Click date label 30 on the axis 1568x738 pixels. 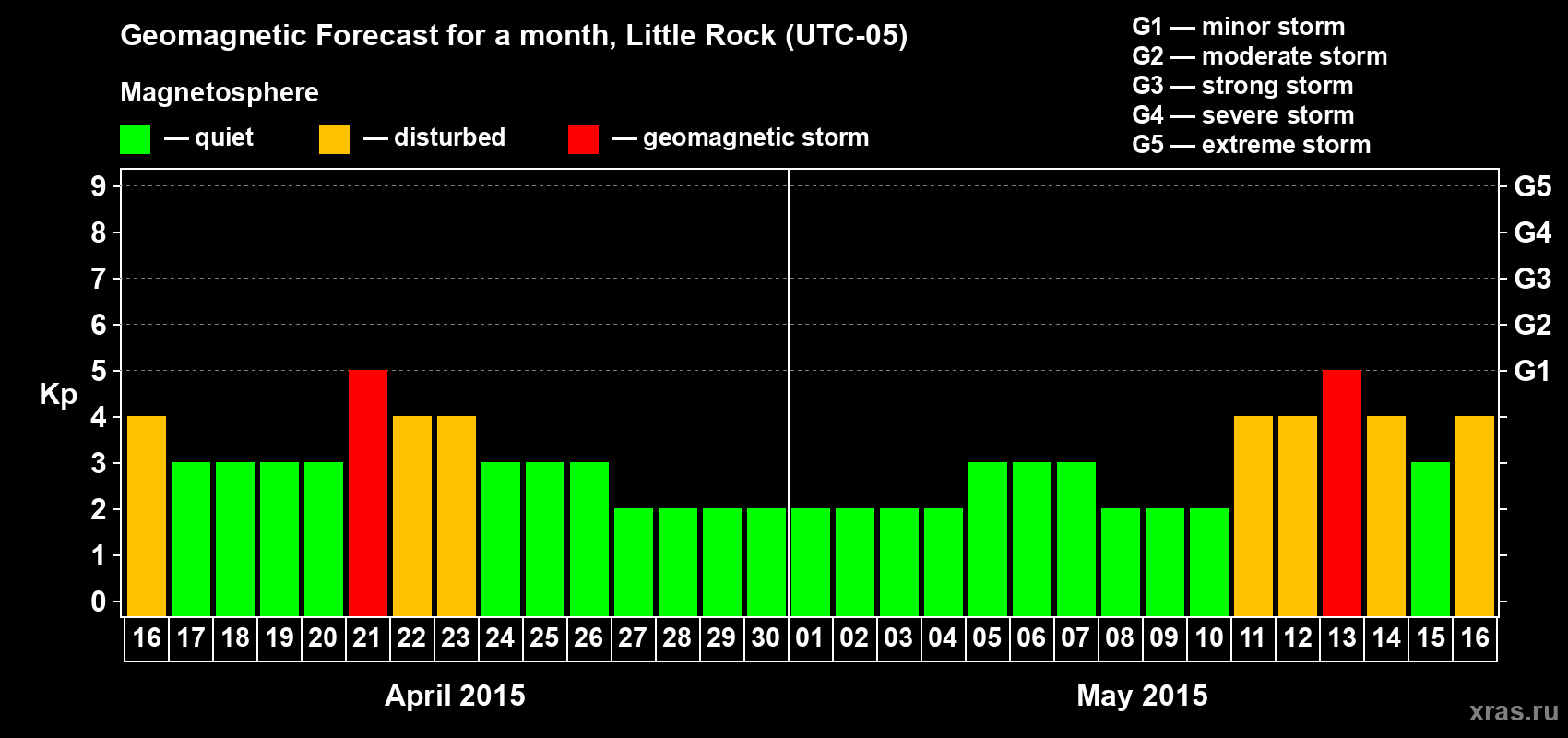pyautogui.click(x=766, y=637)
